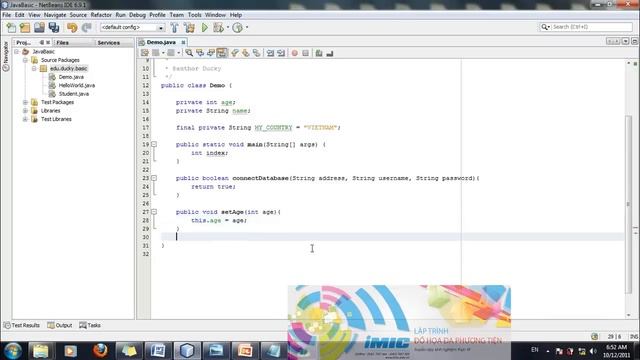Select Student.java in project tree

coord(73,94)
